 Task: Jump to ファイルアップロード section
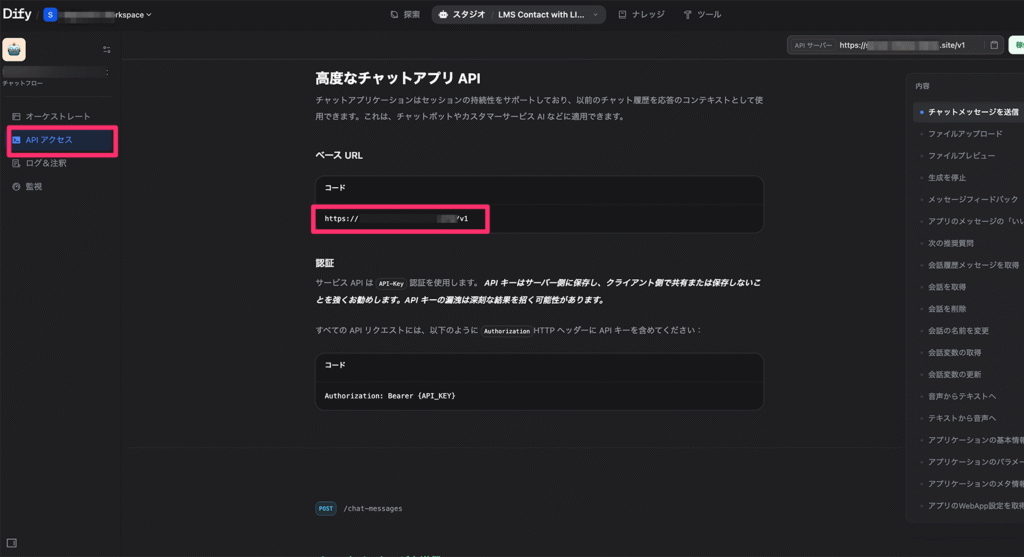click(965, 134)
